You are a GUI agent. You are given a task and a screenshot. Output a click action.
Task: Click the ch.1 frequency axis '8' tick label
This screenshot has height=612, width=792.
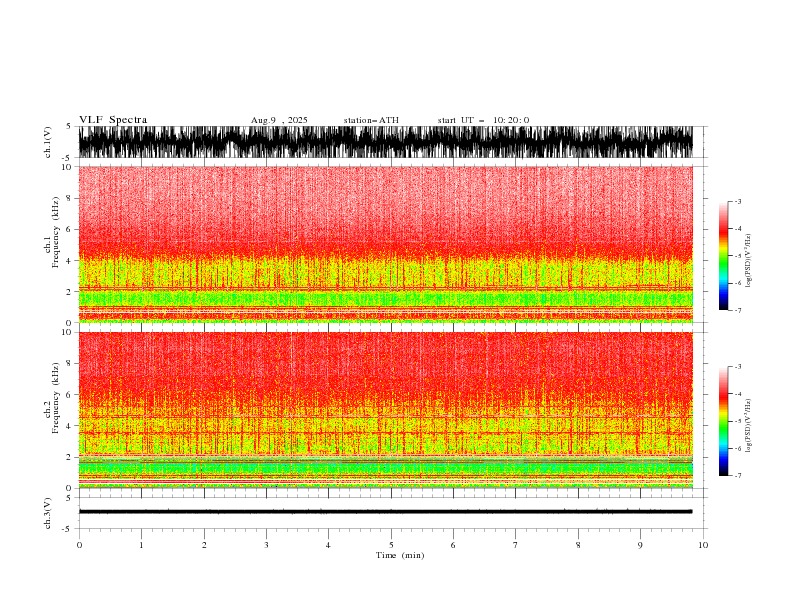[x=69, y=198]
